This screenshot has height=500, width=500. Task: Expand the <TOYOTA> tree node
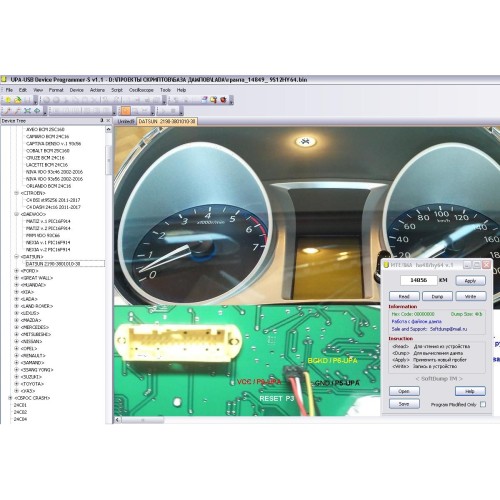coord(16,384)
